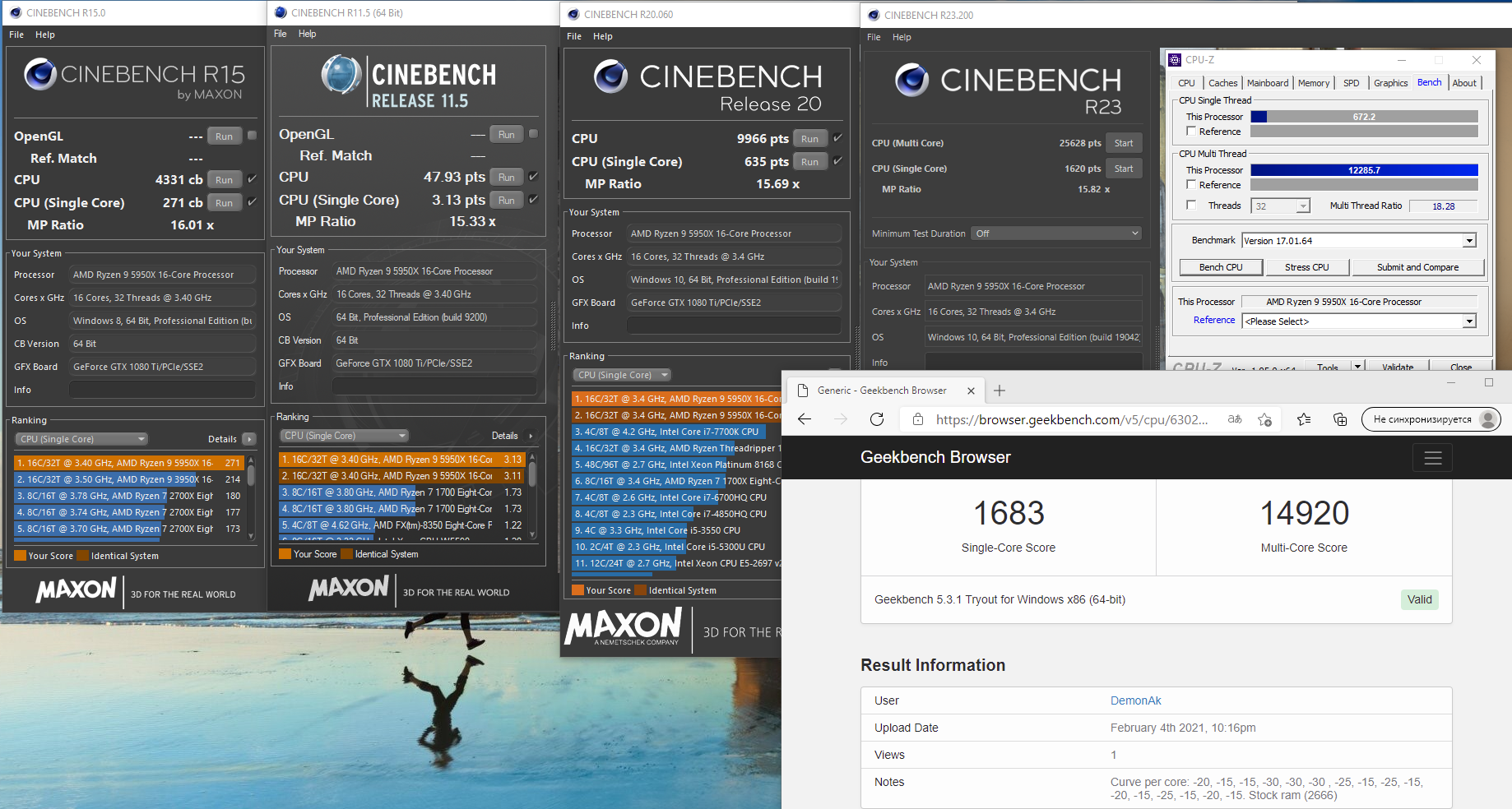Click the Info field in Cinebench R15

tap(163, 390)
